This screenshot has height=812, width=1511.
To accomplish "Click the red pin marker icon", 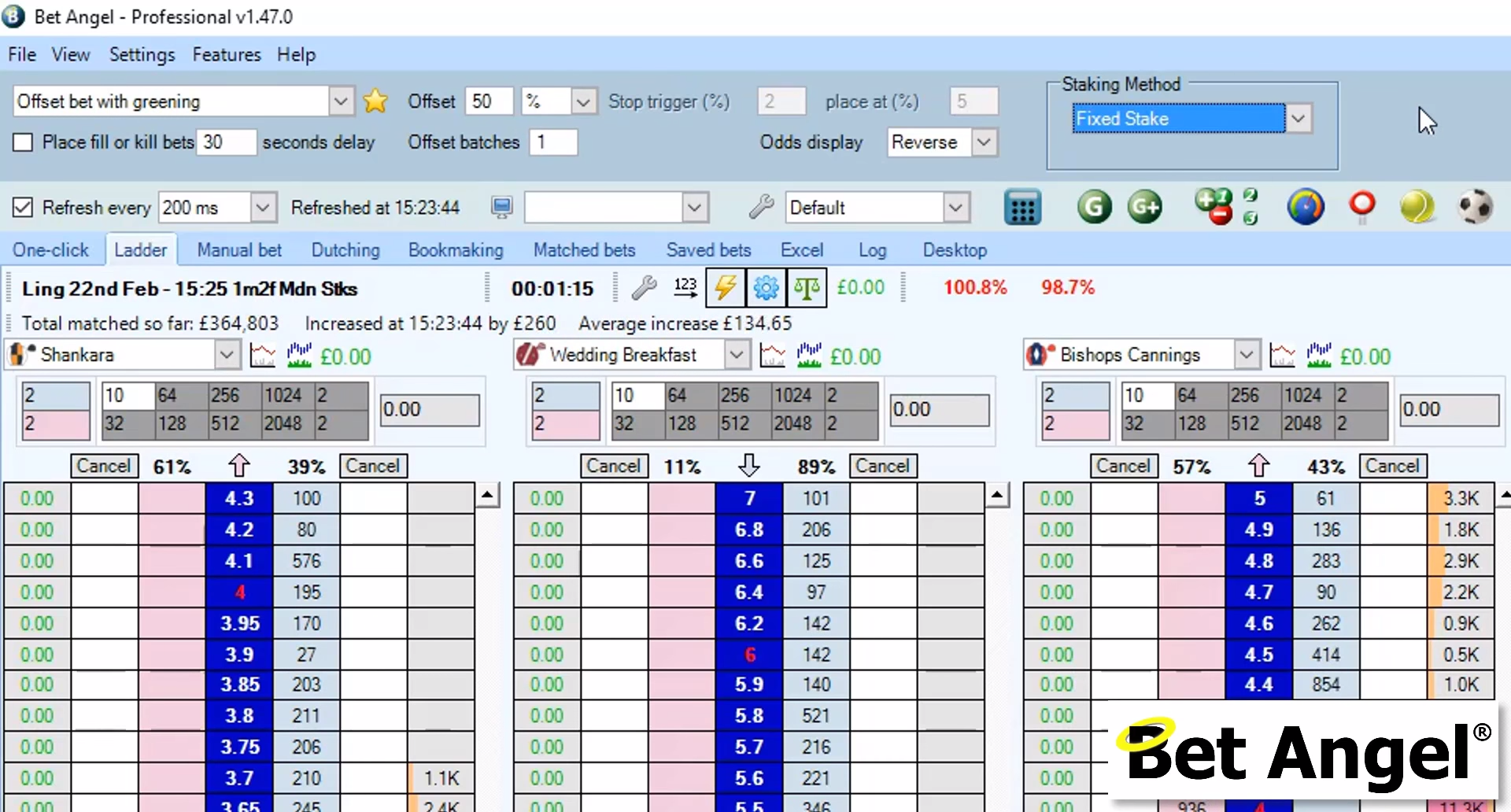I will tap(1362, 207).
